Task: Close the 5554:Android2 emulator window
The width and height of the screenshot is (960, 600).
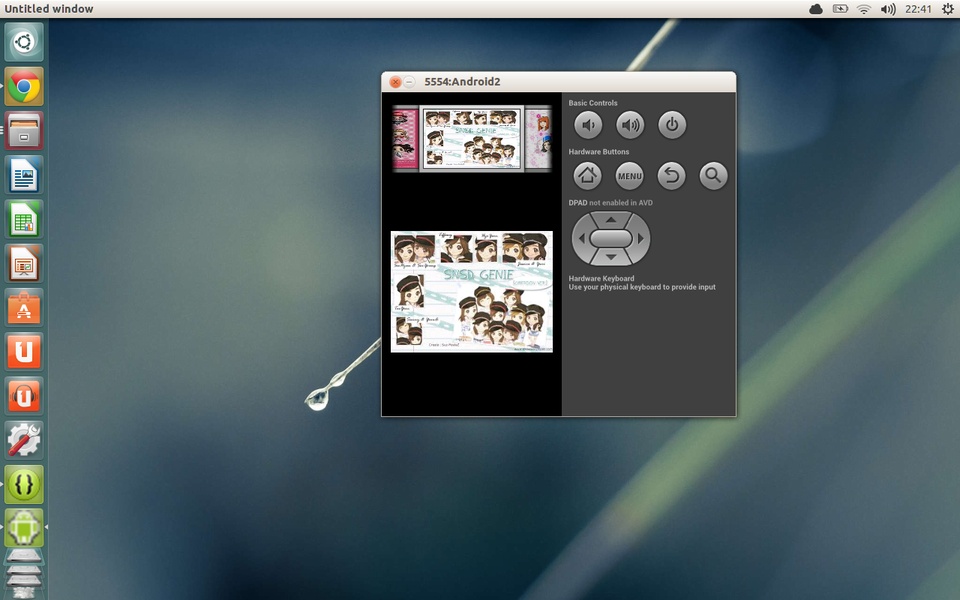Action: pos(396,82)
